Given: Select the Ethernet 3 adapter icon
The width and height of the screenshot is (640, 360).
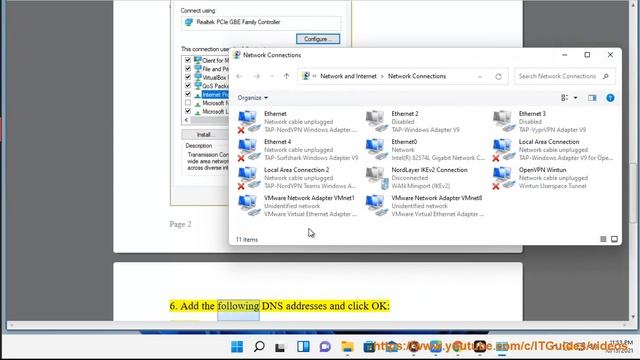Looking at the screenshot, I should tap(503, 122).
